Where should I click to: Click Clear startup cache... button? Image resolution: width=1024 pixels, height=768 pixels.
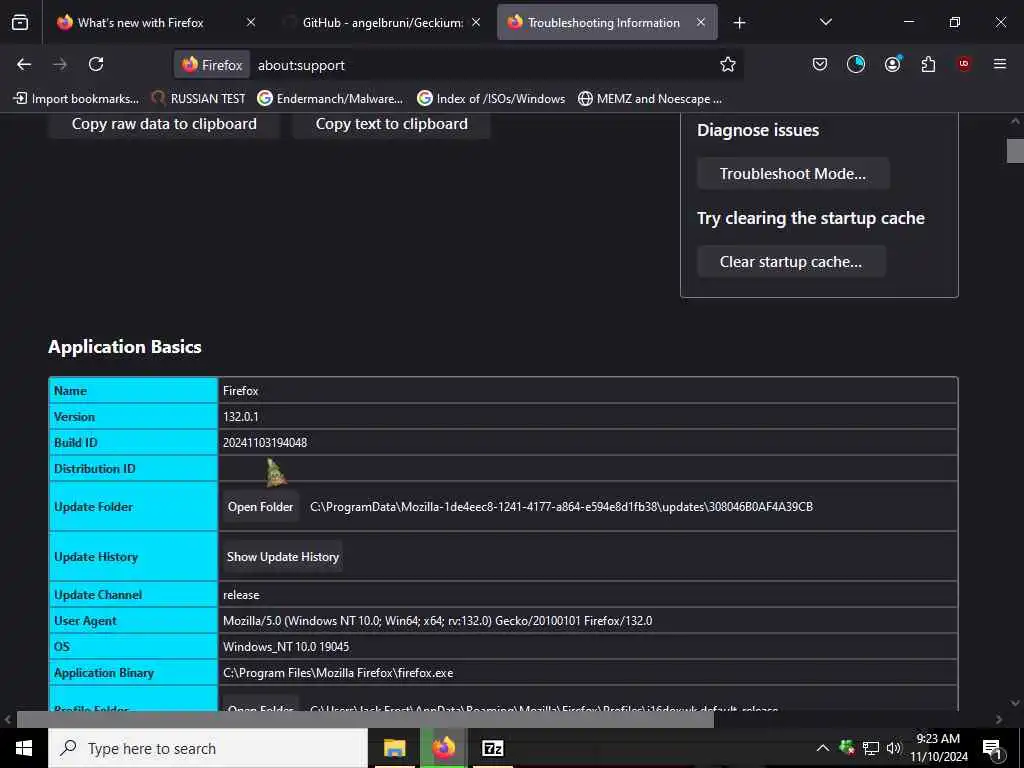(x=791, y=262)
